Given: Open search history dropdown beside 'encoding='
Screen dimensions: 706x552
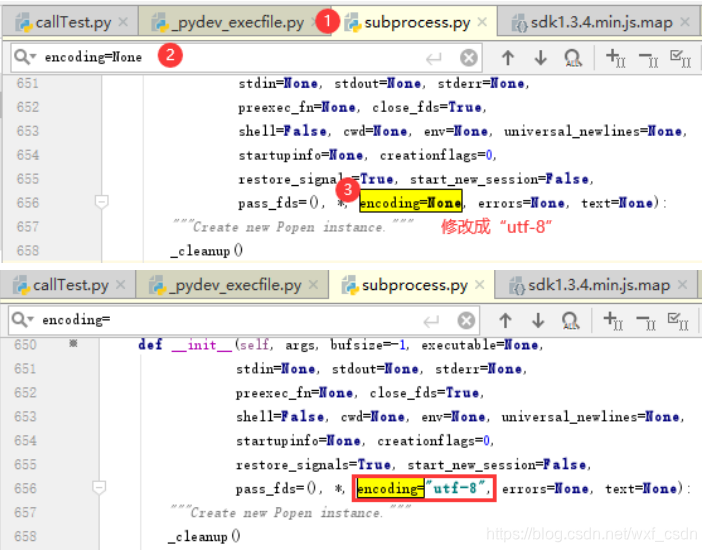Looking at the screenshot, I should (x=23, y=320).
